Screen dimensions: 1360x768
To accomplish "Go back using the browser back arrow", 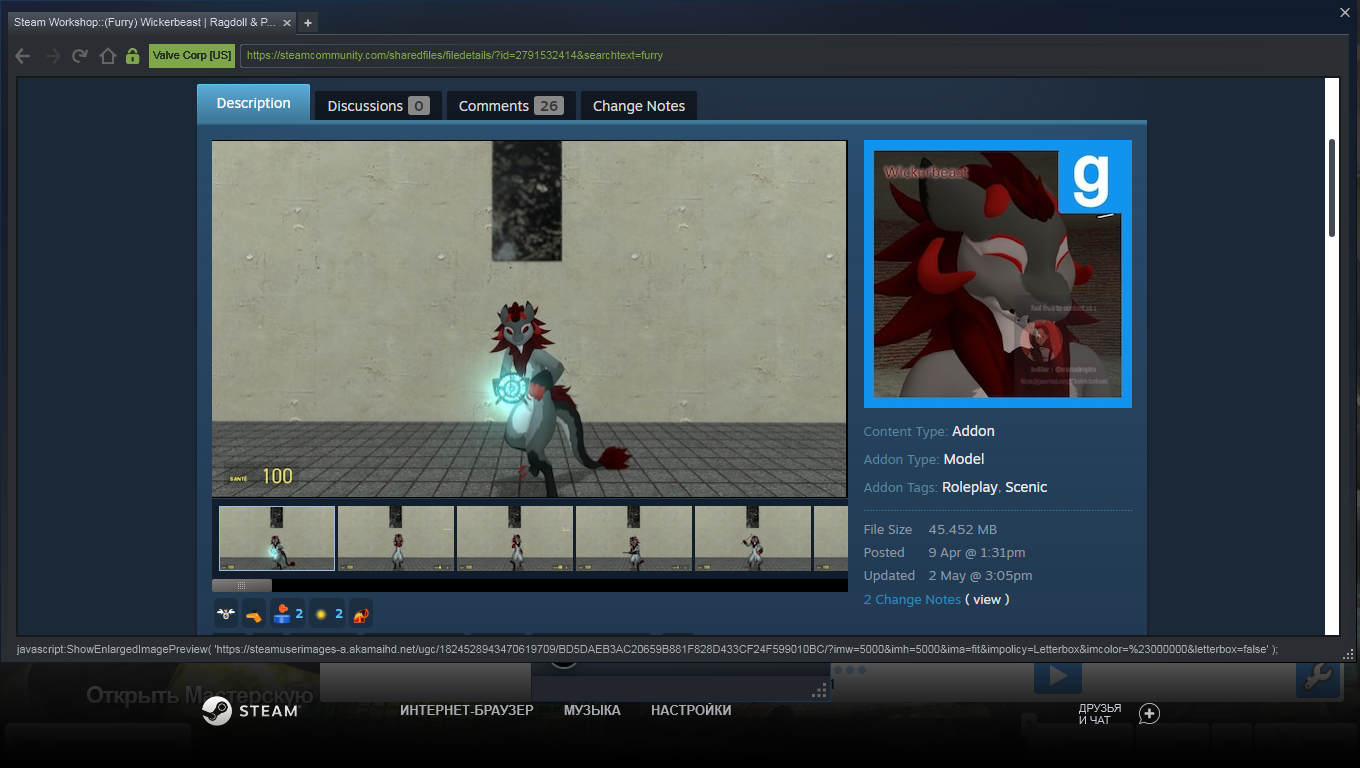I will [x=23, y=56].
